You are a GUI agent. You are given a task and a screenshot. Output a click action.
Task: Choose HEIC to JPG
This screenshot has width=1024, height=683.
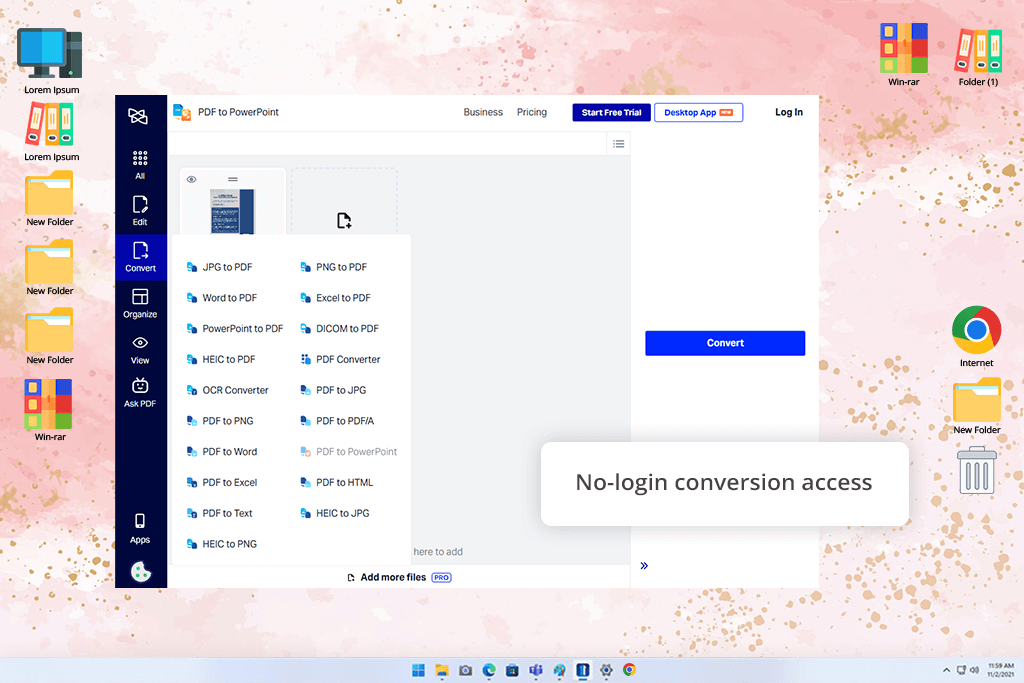tap(335, 513)
